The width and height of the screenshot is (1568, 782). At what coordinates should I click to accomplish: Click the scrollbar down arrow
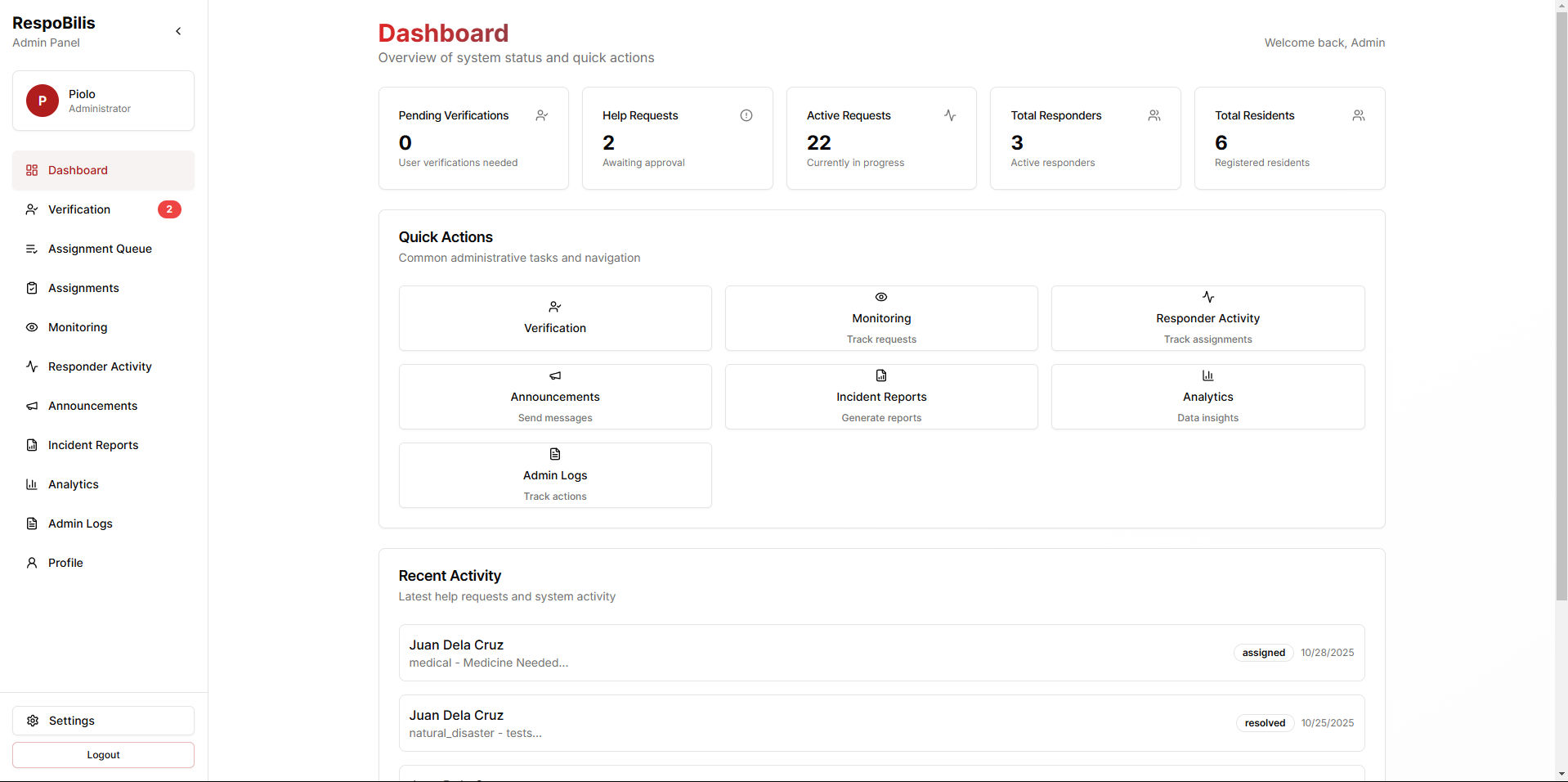click(x=1561, y=774)
